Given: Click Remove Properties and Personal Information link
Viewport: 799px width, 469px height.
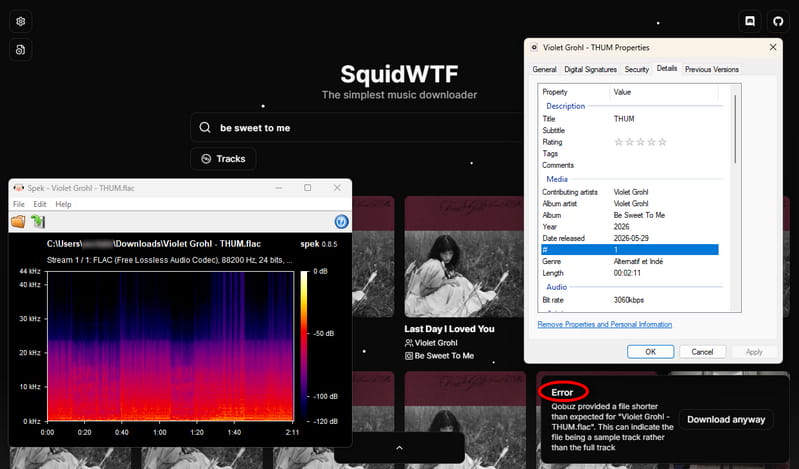Looking at the screenshot, I should pos(605,324).
